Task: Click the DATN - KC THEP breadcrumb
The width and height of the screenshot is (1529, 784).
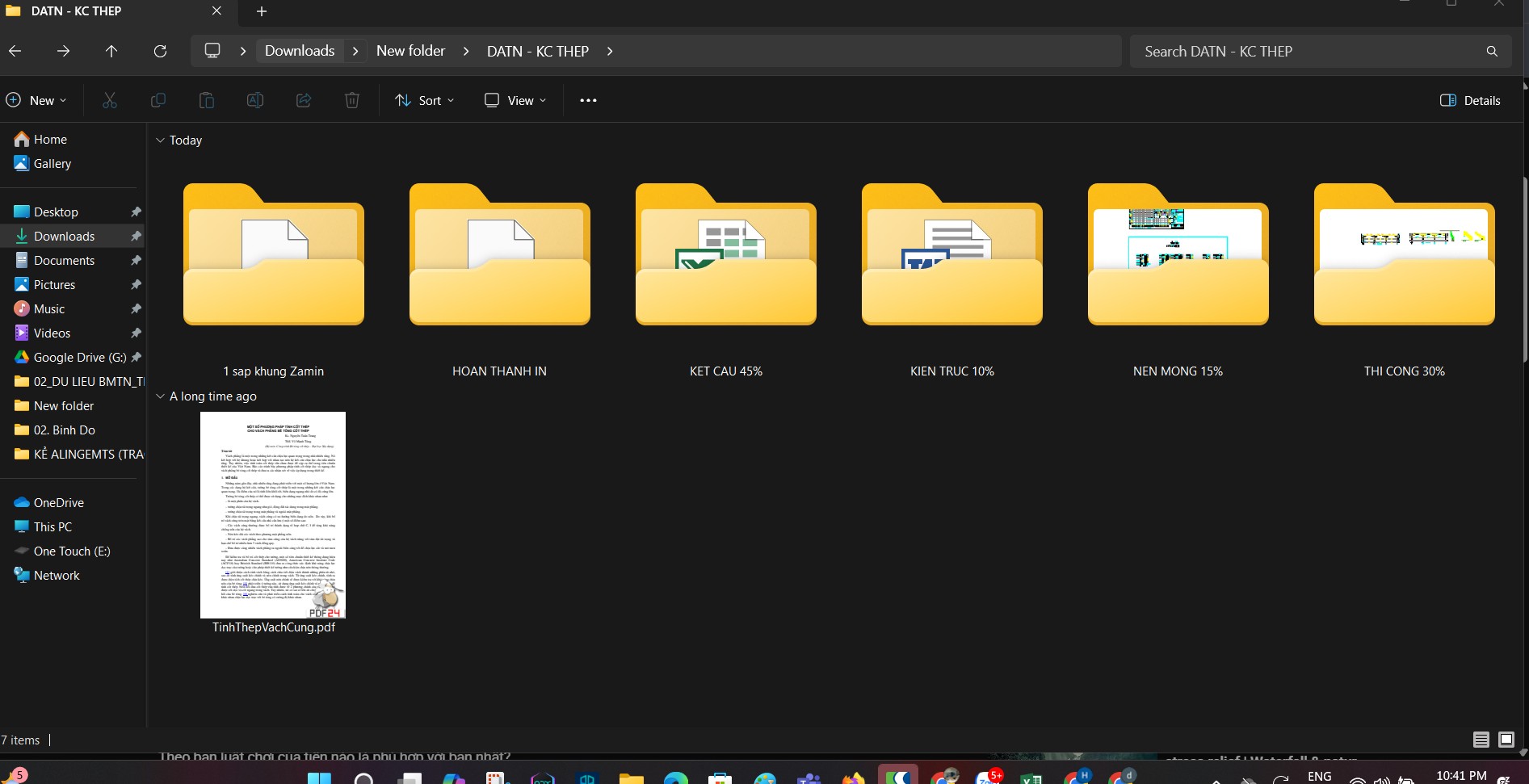Action: 537,51
